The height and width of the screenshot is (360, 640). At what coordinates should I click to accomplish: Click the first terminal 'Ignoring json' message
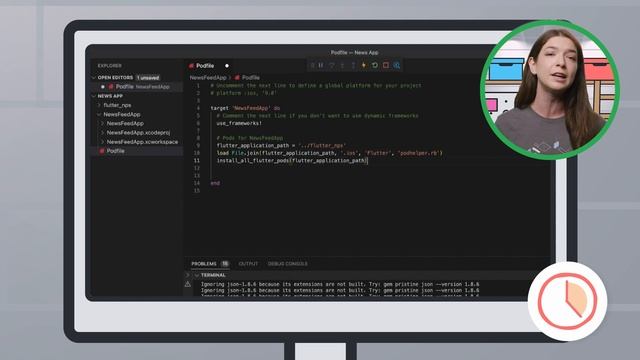point(340,284)
